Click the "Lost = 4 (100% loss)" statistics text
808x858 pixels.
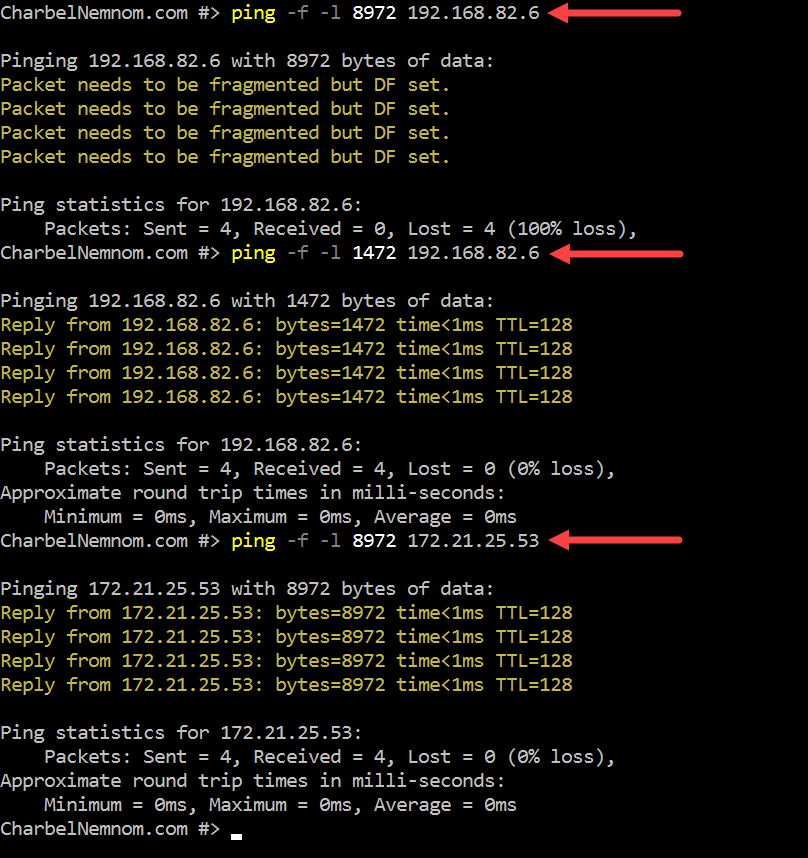[x=517, y=229]
